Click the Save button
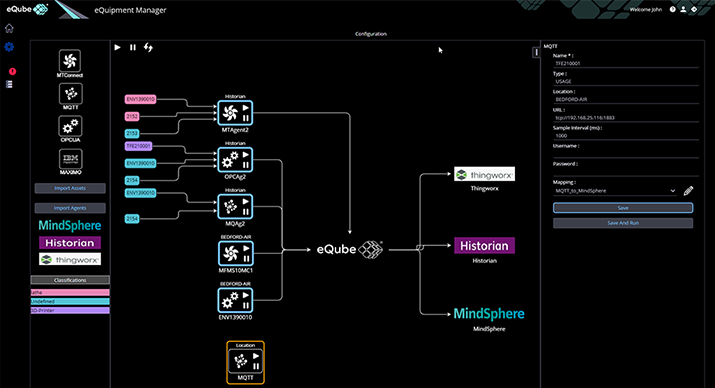This screenshot has height=388, width=715. point(623,208)
